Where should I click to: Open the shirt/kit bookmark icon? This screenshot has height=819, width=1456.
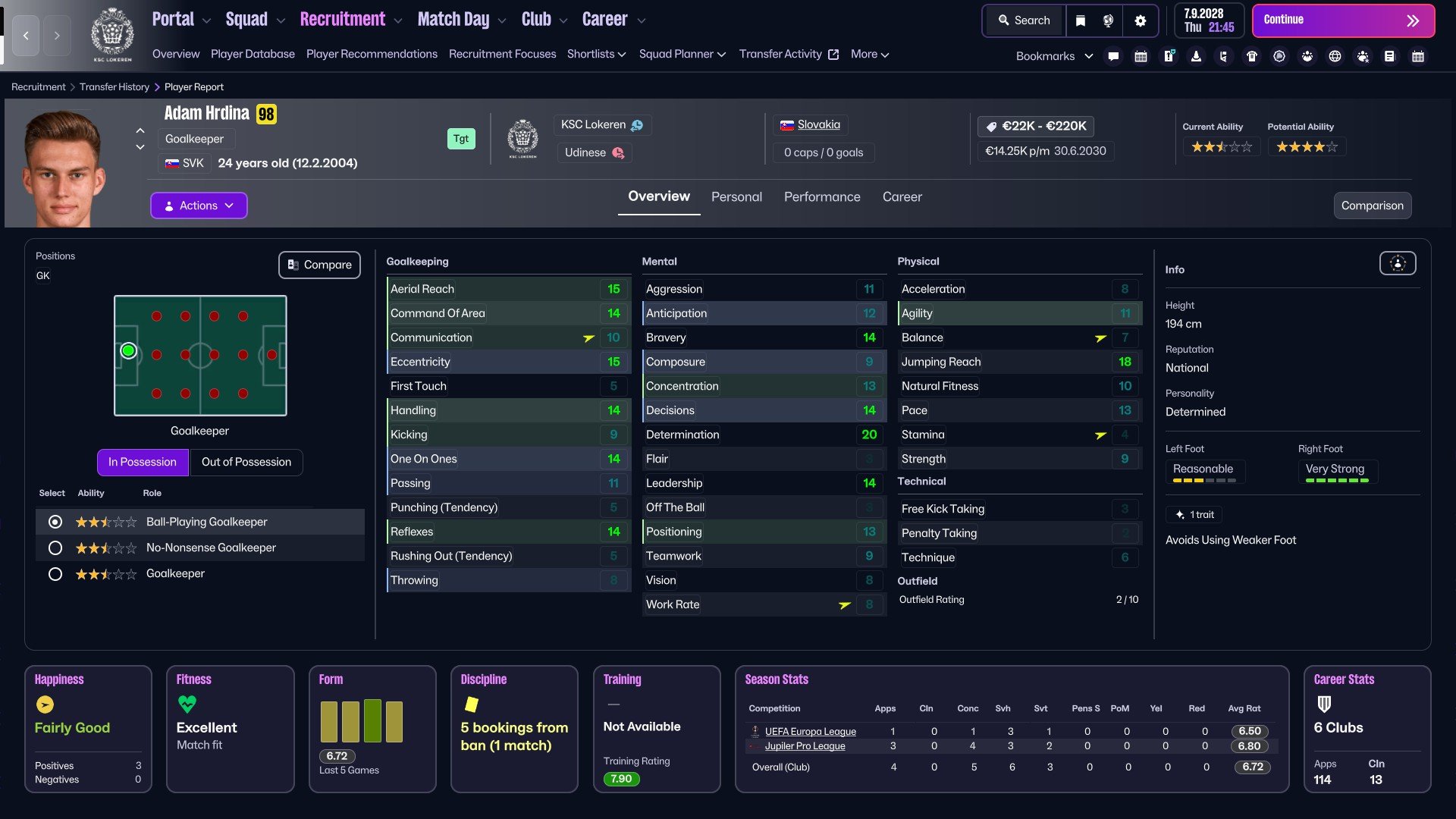(x=1252, y=56)
